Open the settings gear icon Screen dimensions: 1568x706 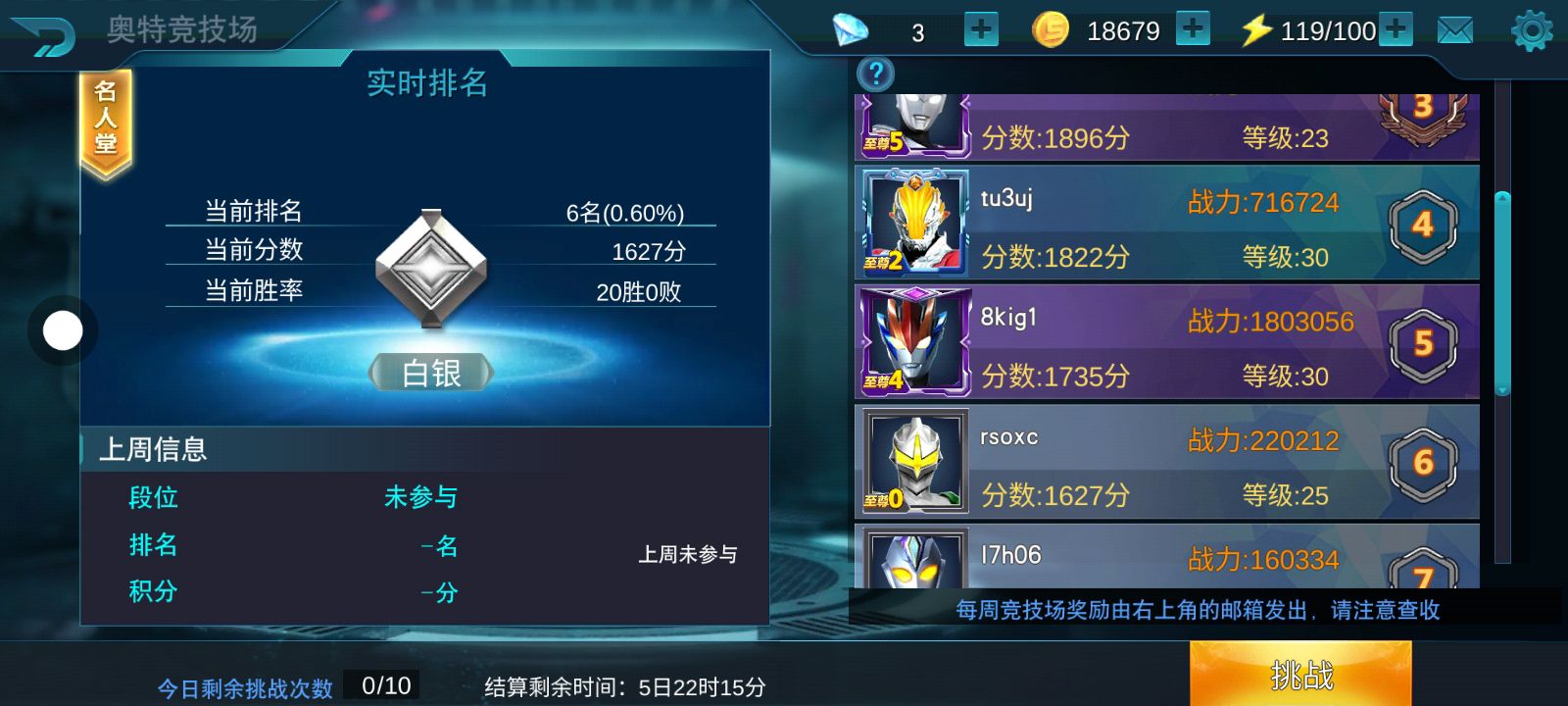(1532, 30)
